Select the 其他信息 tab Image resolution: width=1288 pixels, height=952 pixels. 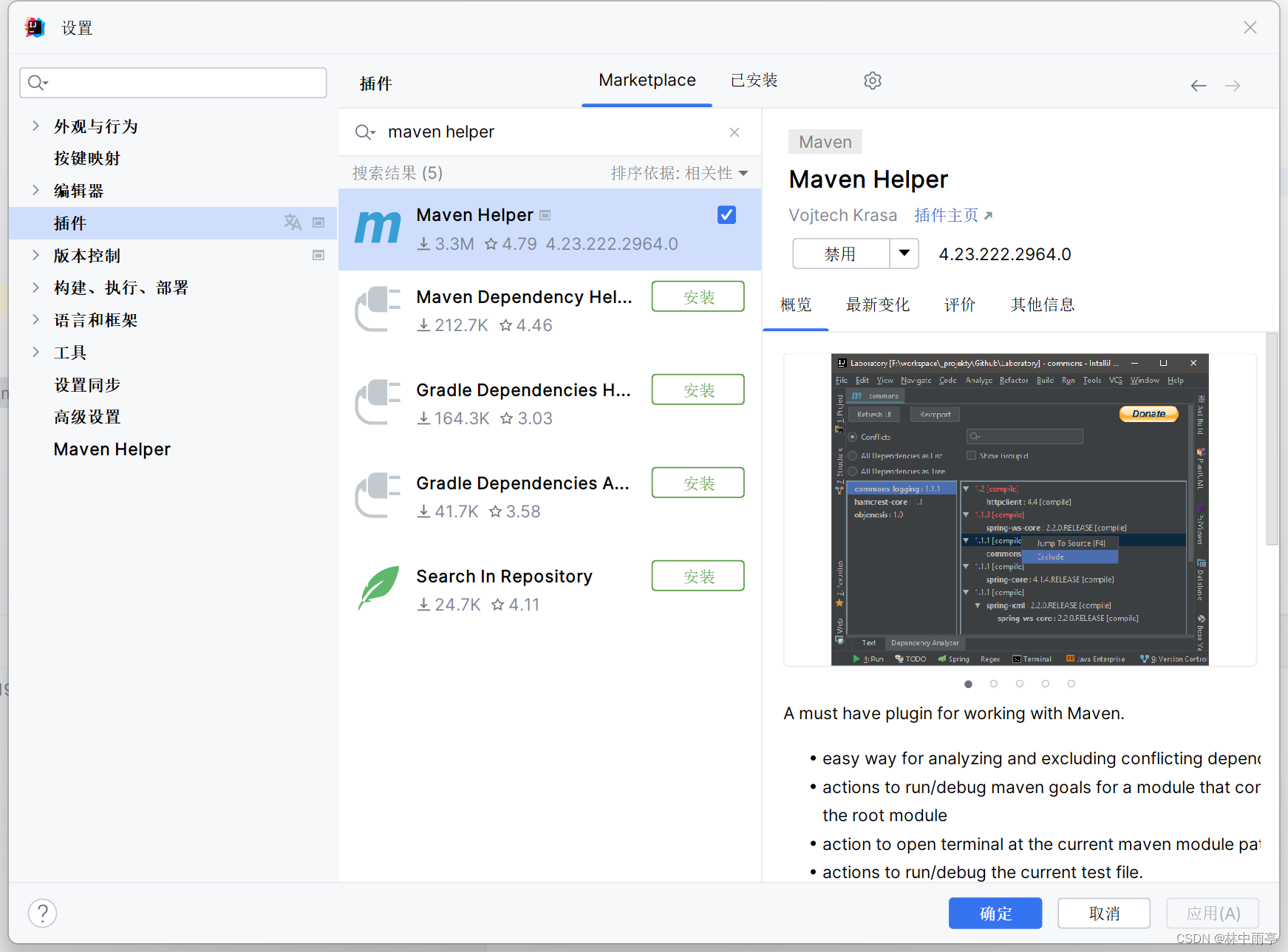coord(1043,305)
